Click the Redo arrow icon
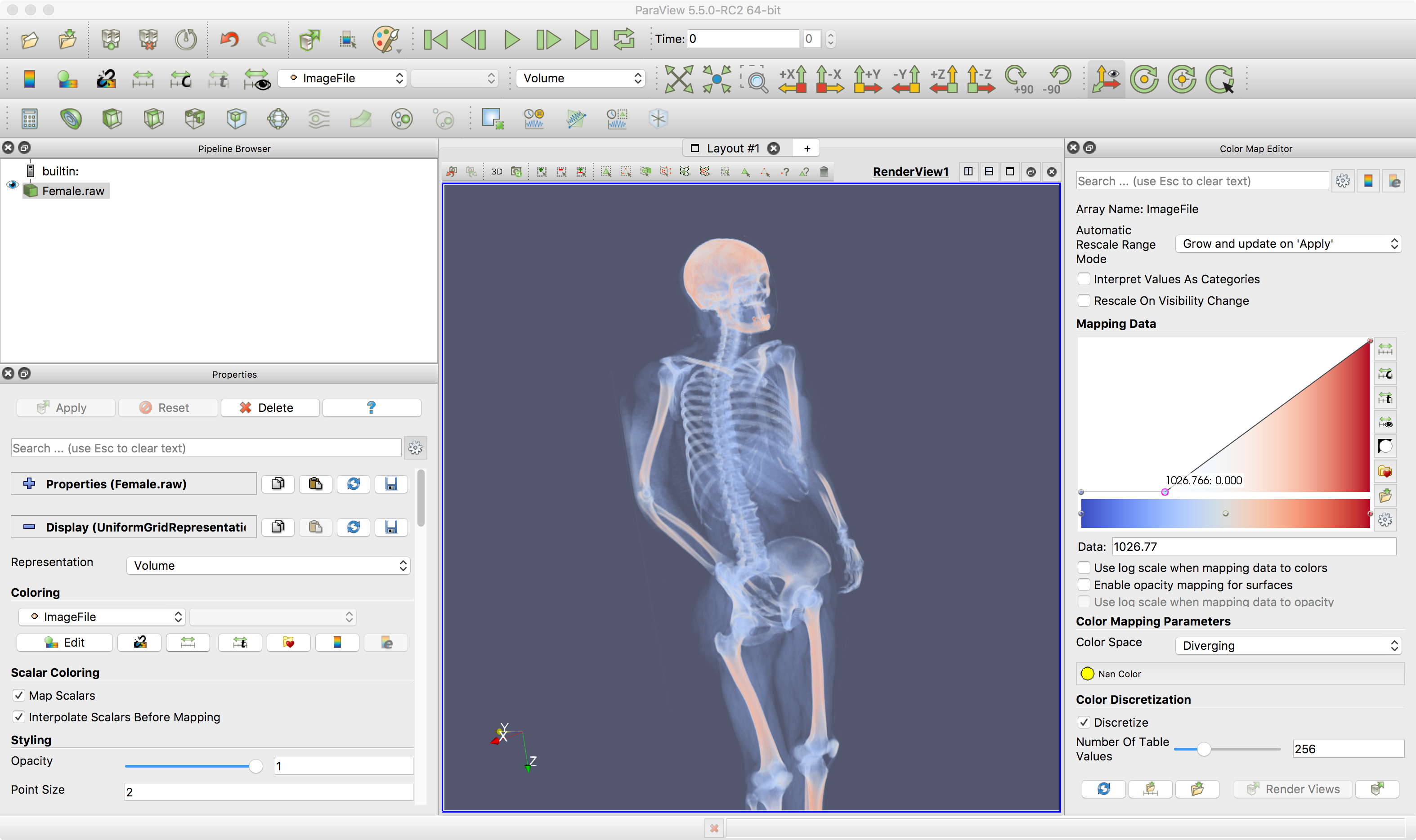Image resolution: width=1416 pixels, height=840 pixels. [266, 39]
